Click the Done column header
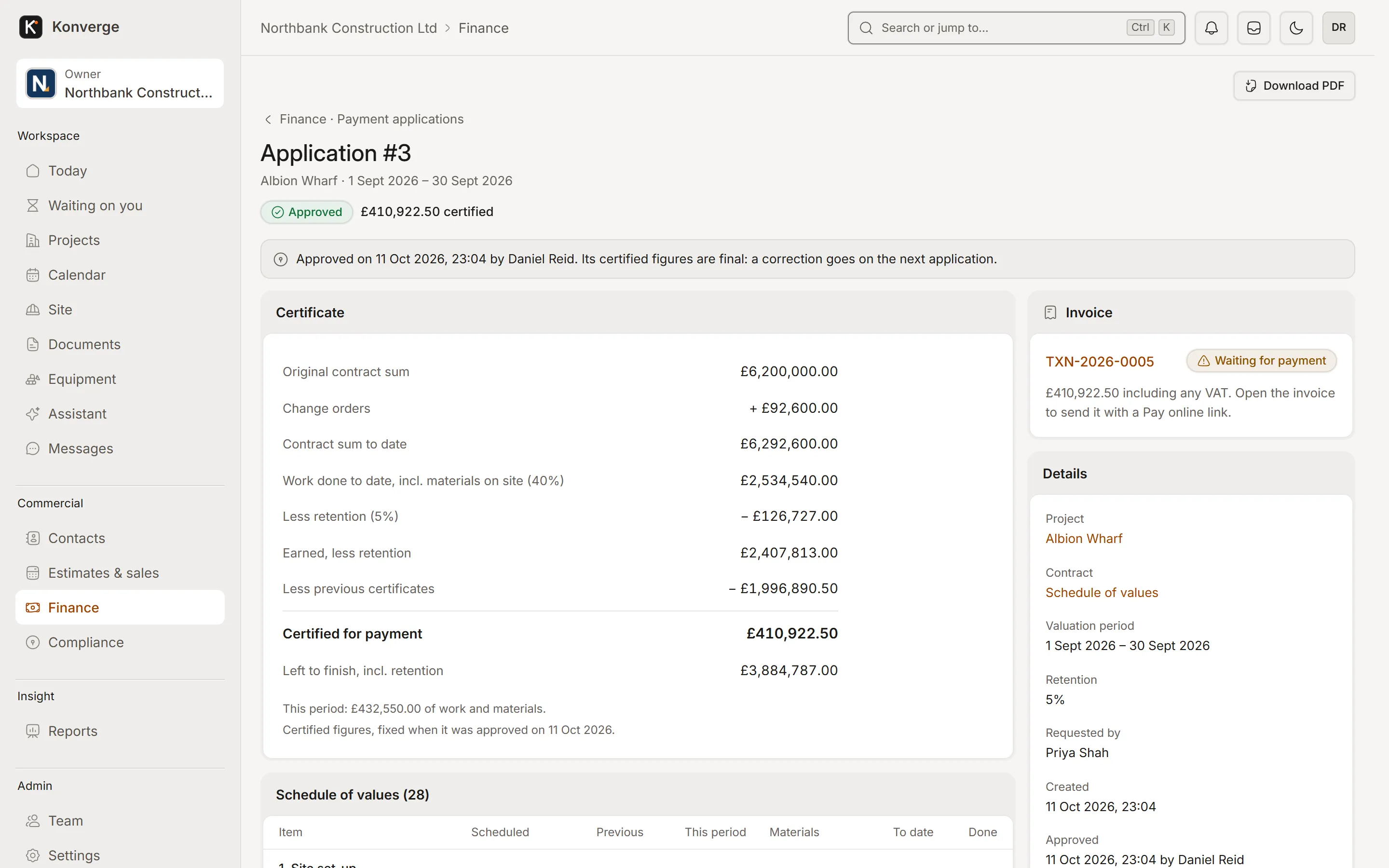This screenshot has height=868, width=1389. pyautogui.click(x=982, y=832)
